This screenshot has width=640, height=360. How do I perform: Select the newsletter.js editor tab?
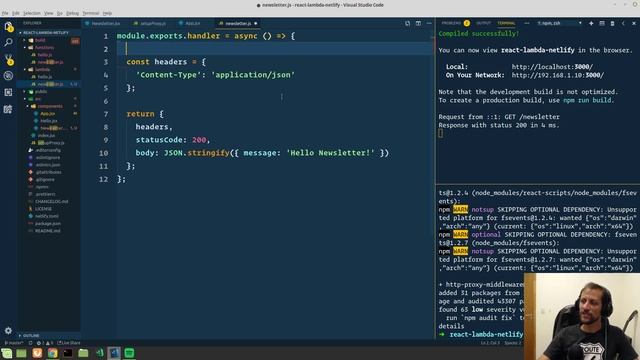point(238,24)
